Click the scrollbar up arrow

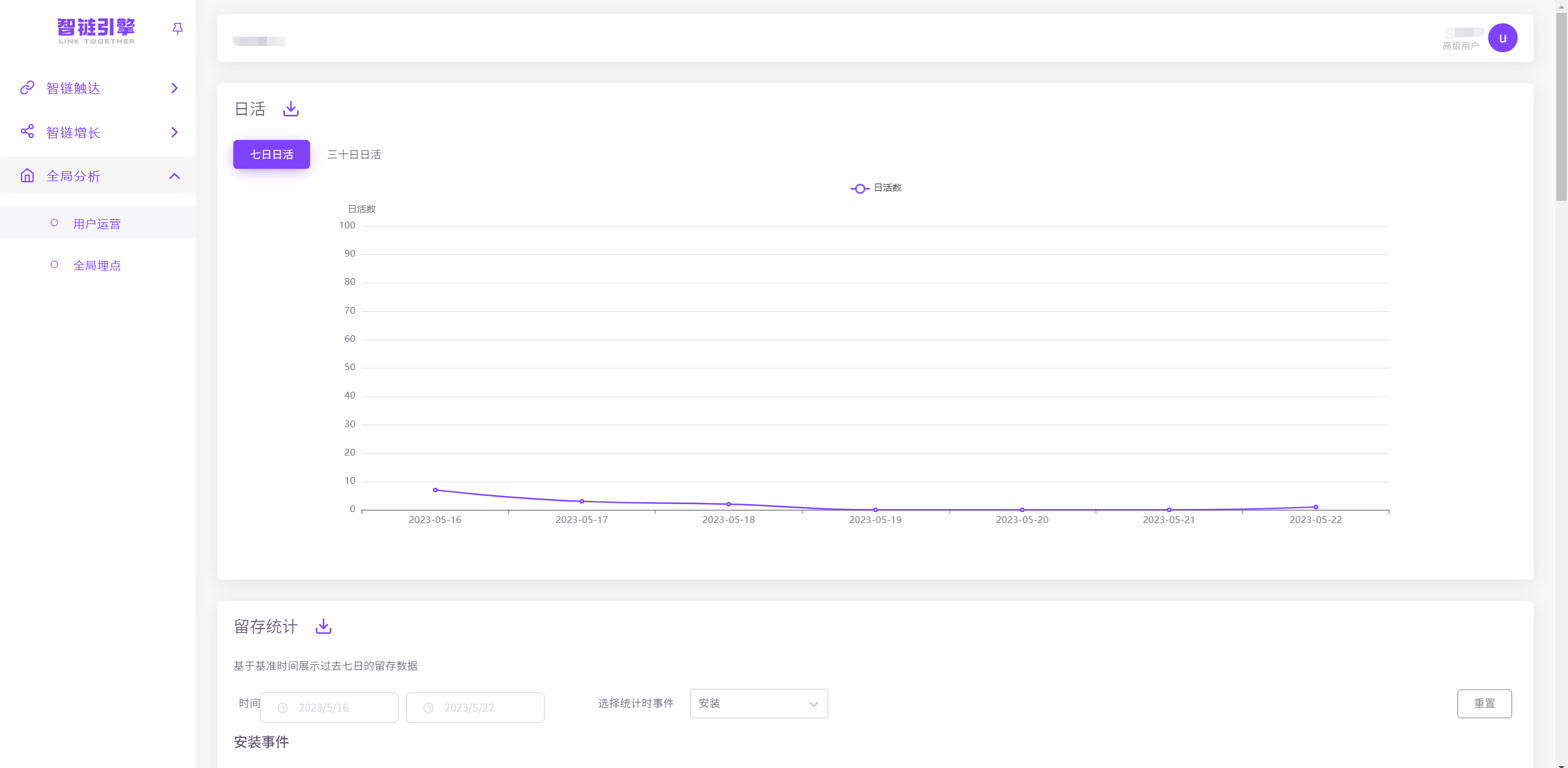[1561, 6]
